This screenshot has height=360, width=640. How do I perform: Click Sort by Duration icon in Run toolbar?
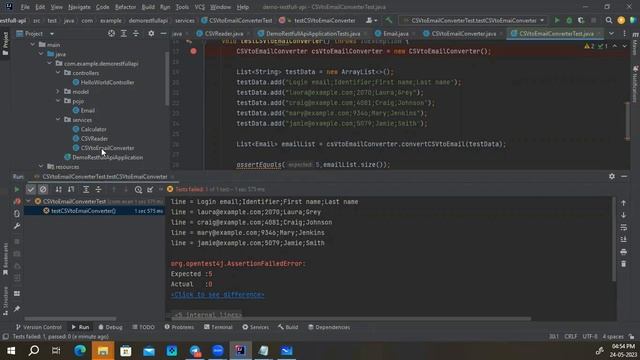71,189
